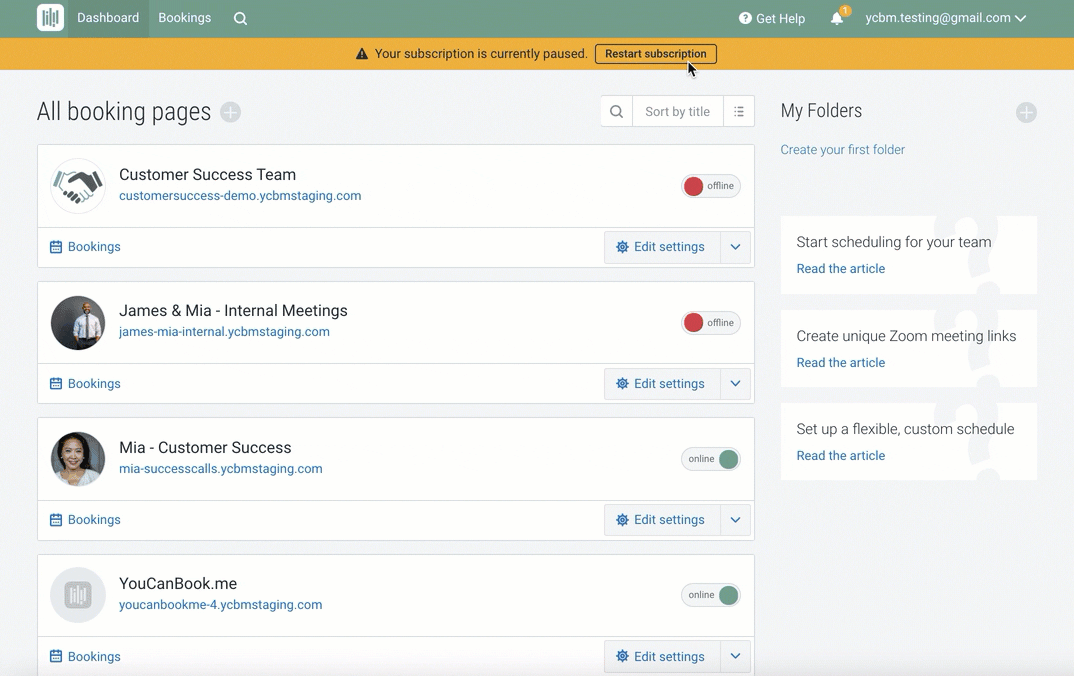Click Sort by title control
The height and width of the screenshot is (676, 1074).
(677, 112)
